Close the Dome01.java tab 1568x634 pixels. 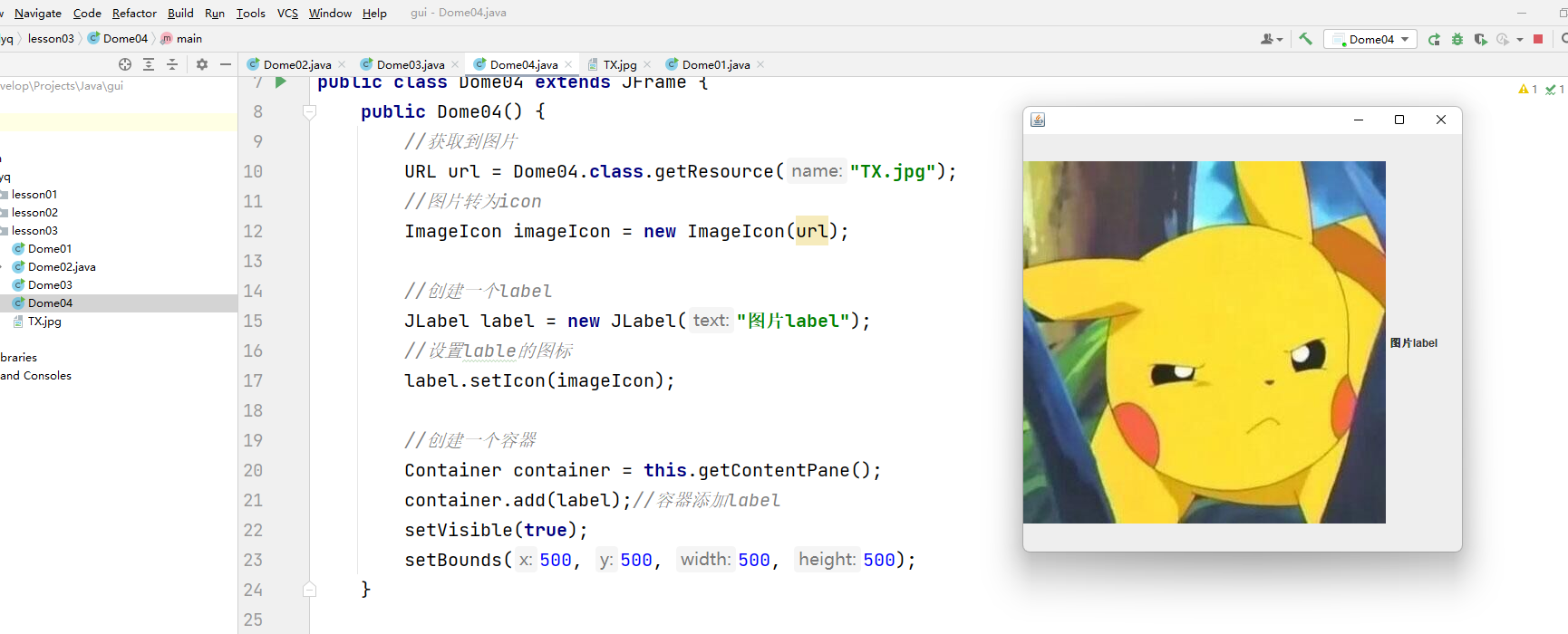(x=760, y=64)
